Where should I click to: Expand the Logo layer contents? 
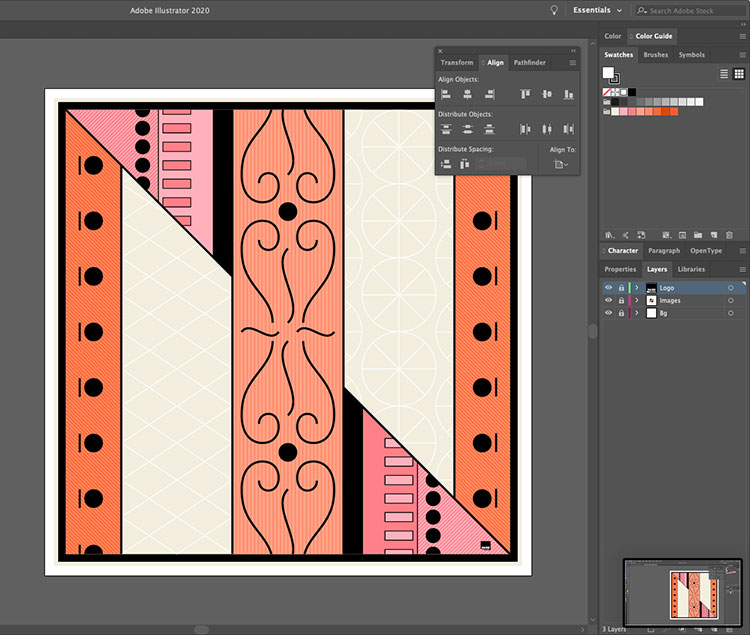[x=636, y=288]
